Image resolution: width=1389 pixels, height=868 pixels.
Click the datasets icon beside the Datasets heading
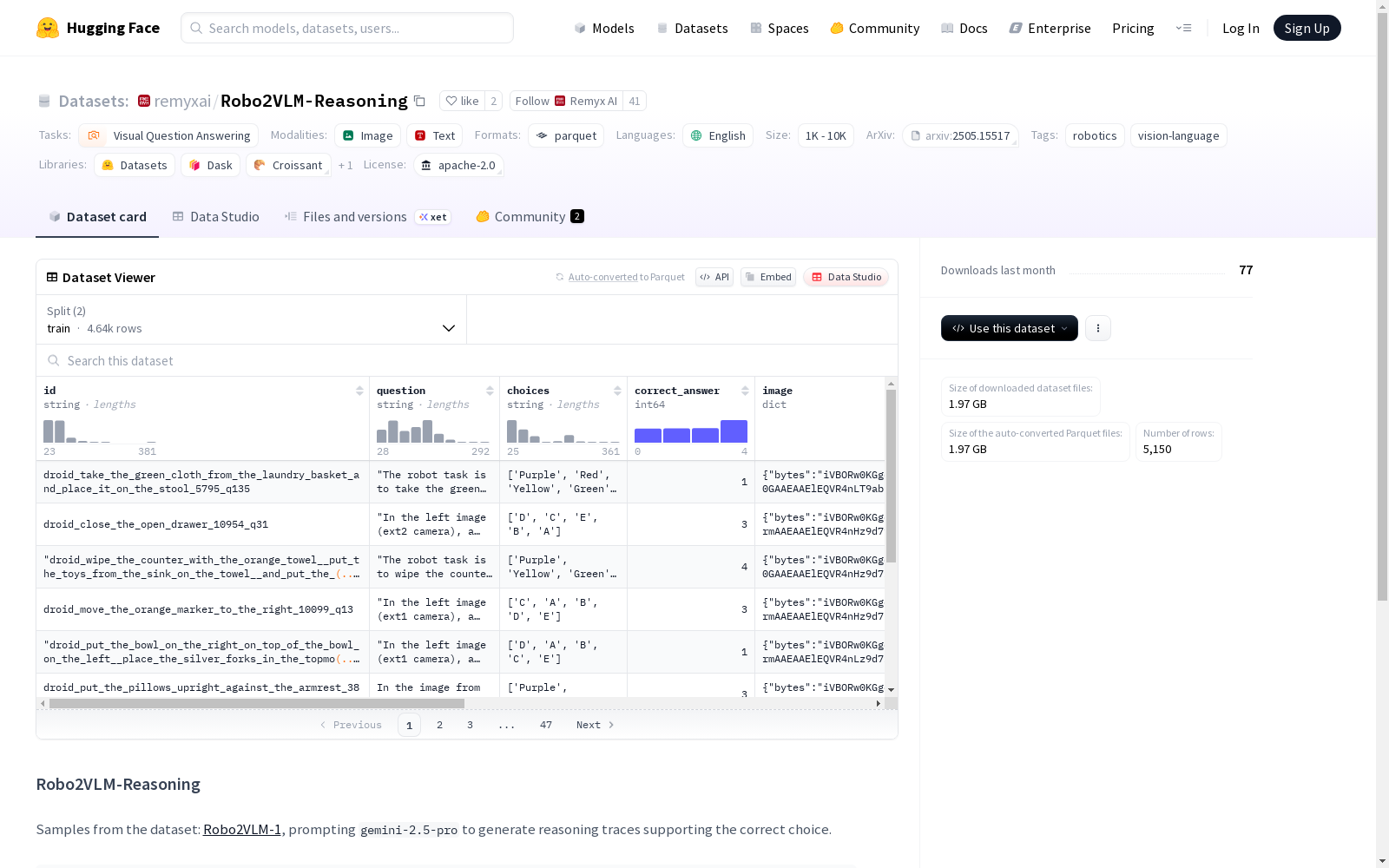coord(44,101)
